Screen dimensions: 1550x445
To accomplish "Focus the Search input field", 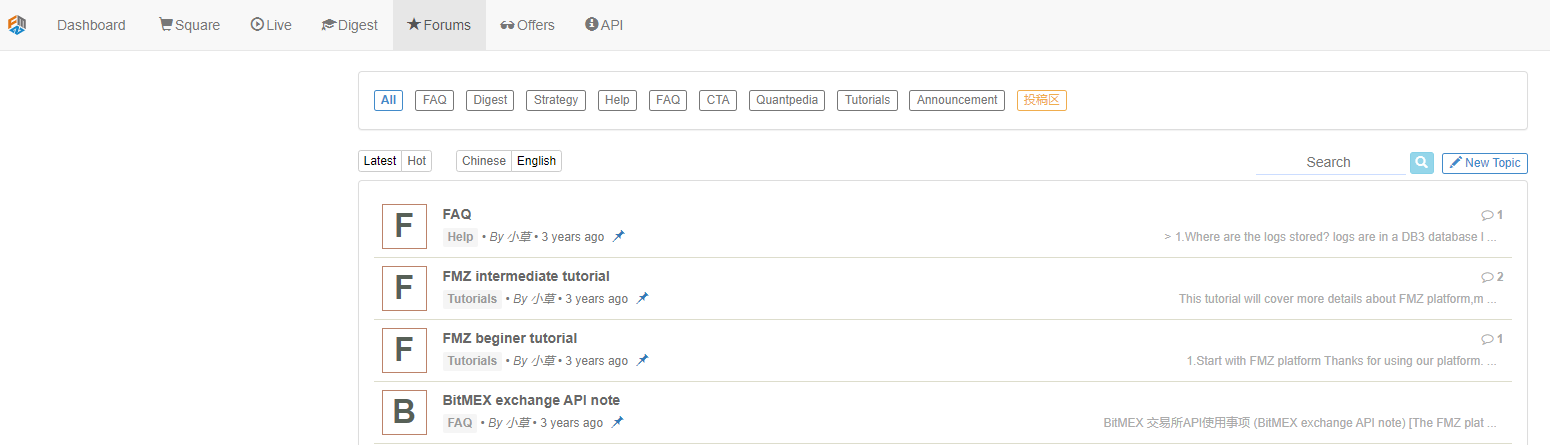I will (x=1330, y=162).
